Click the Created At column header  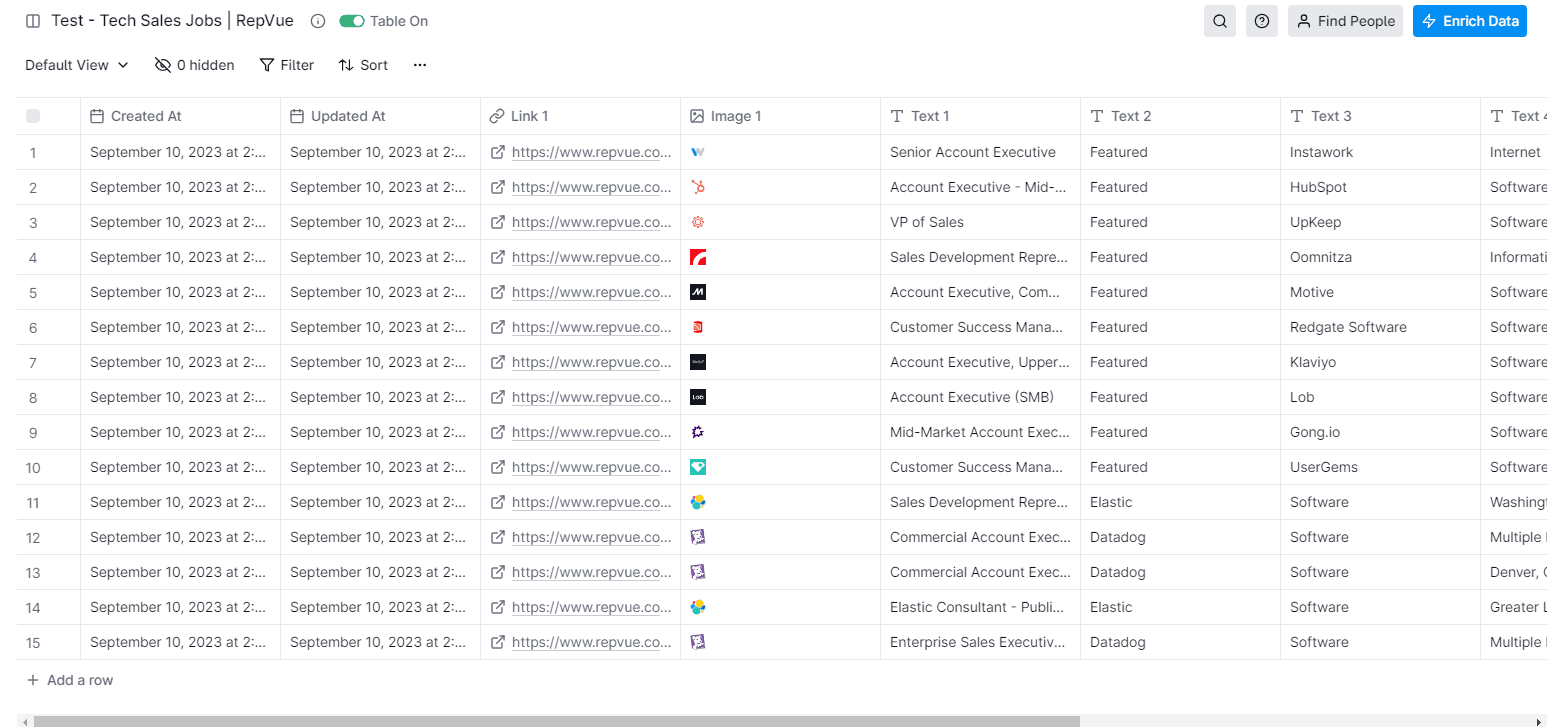coord(180,116)
